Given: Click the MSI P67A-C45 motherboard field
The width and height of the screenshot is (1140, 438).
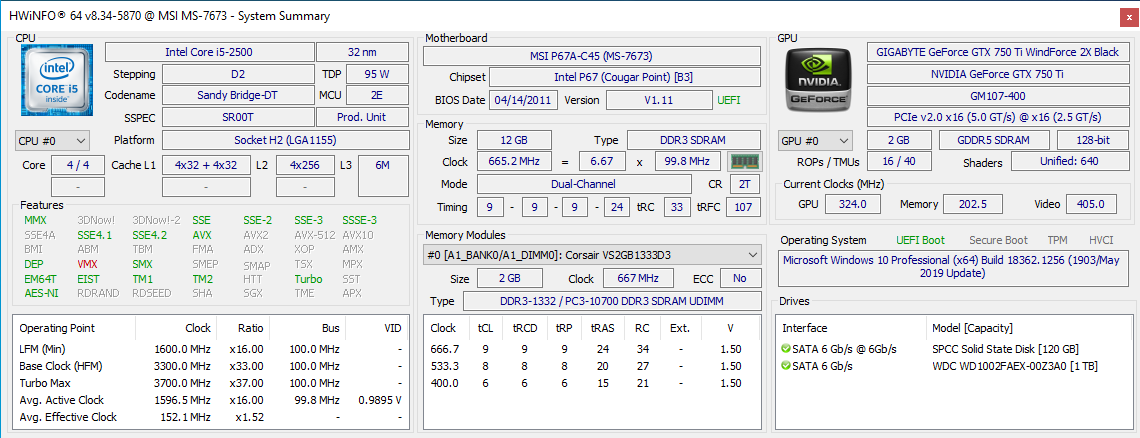Looking at the screenshot, I should [590, 56].
